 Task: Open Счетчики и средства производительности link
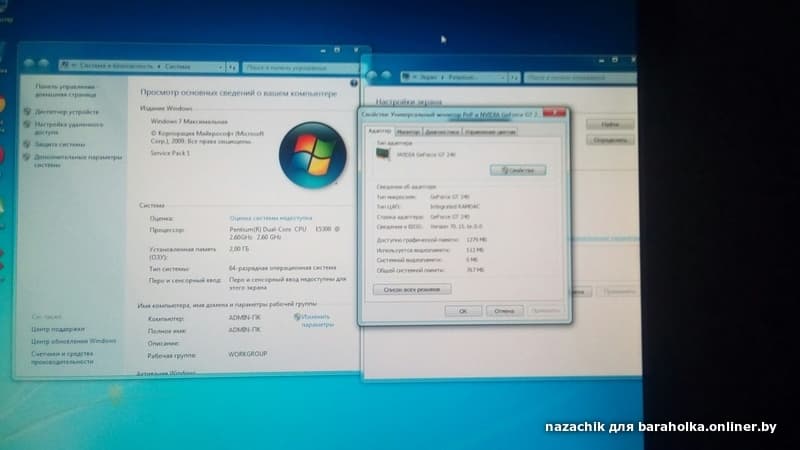click(x=62, y=357)
